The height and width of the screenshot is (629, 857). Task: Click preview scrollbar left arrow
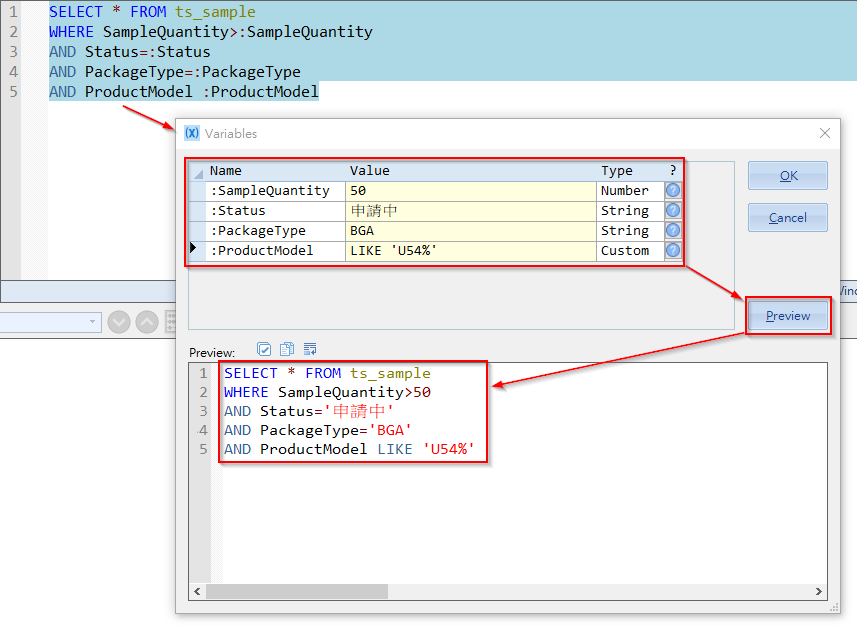[197, 591]
